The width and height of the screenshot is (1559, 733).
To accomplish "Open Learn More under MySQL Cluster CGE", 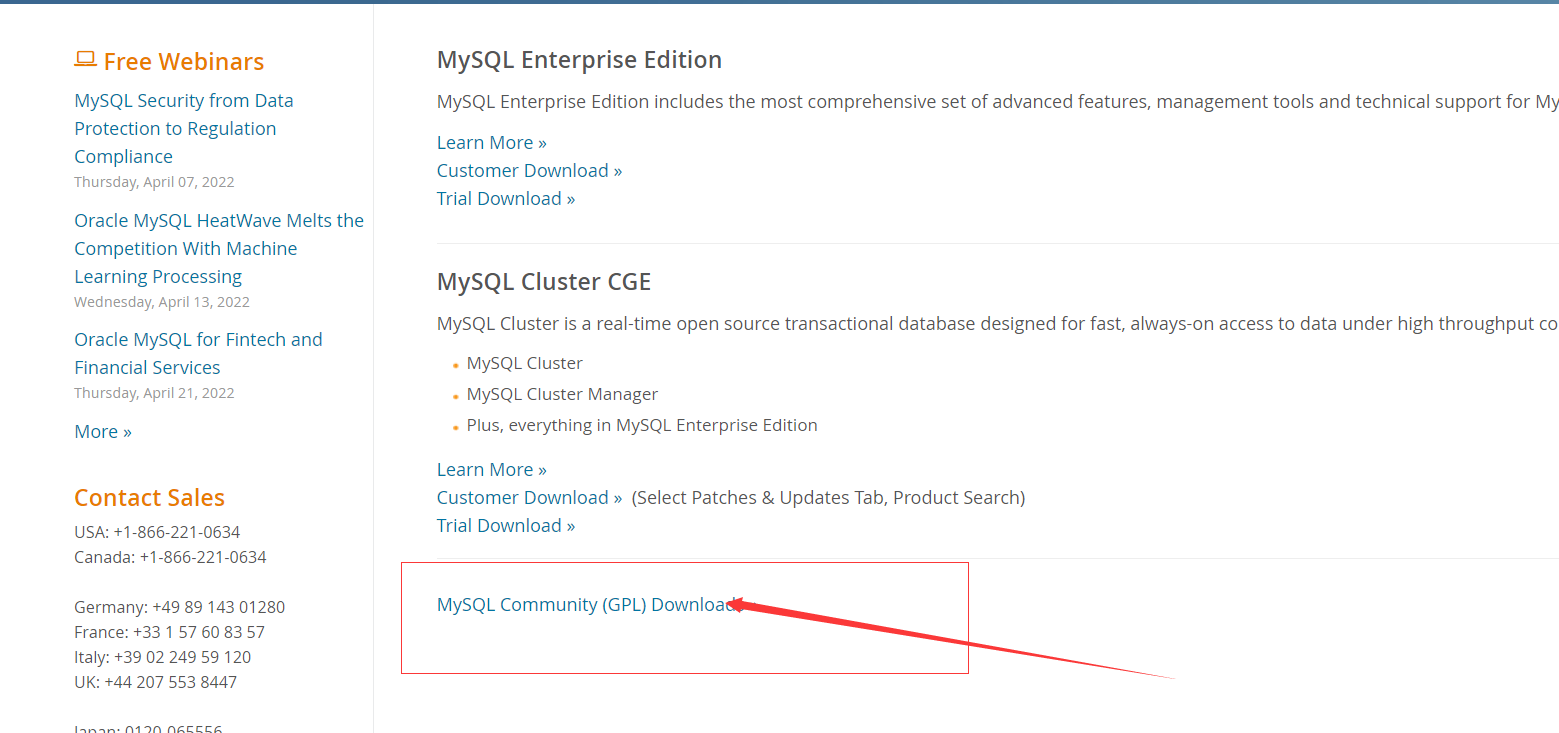I will pyautogui.click(x=492, y=469).
